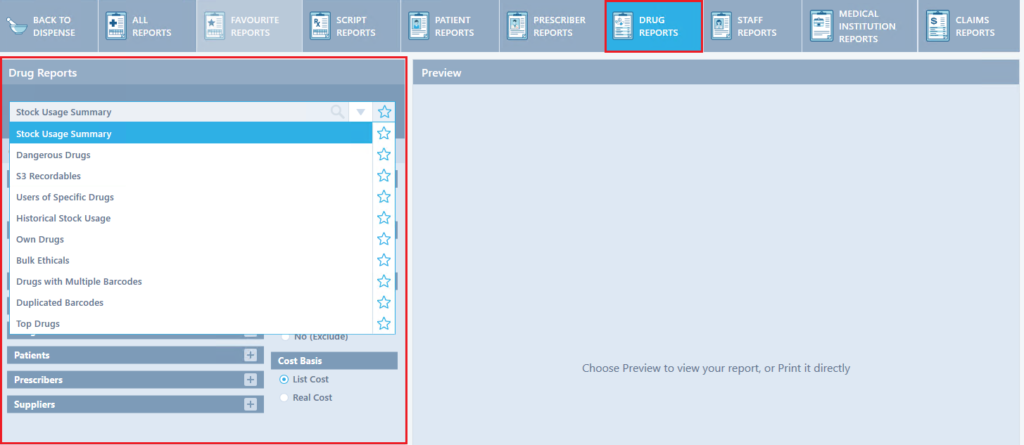The height and width of the screenshot is (445, 1024).
Task: Switch to Claims Reports tab
Action: click(960, 26)
